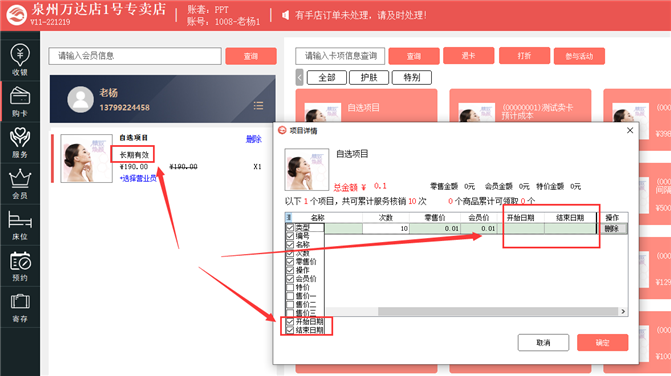Collapse the category tabs left arrow

pos(300,78)
